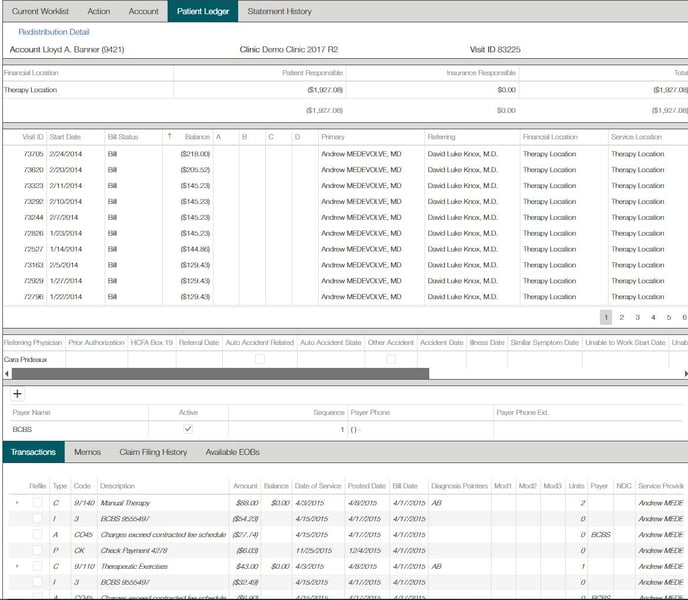Check the Other Accident checkbox
This screenshot has width=688, height=600.
391,358
